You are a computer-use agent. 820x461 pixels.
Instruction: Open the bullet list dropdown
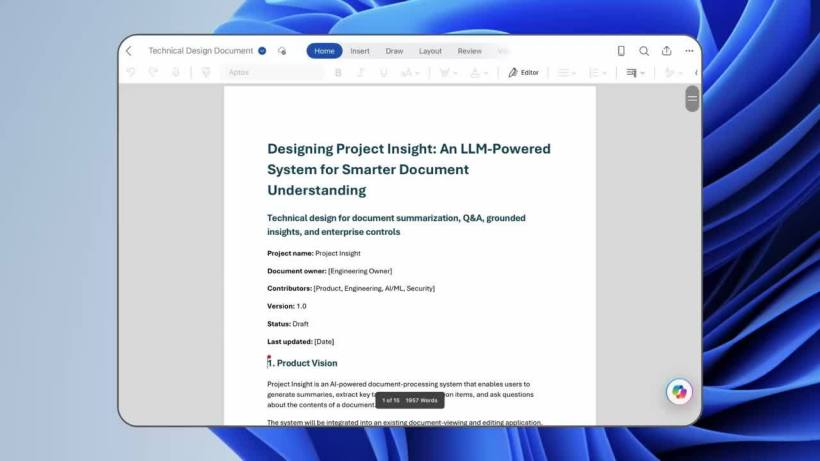pyautogui.click(x=566, y=73)
